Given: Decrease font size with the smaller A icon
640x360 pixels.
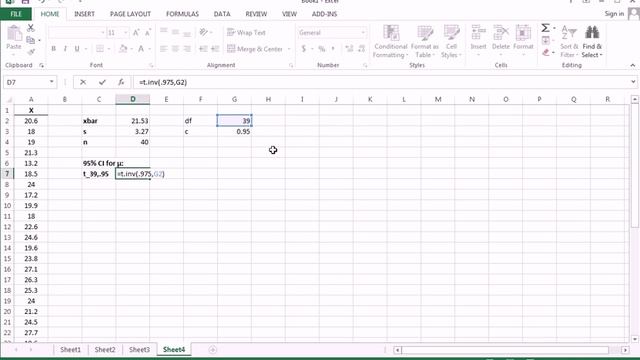Looking at the screenshot, I should pos(148,33).
